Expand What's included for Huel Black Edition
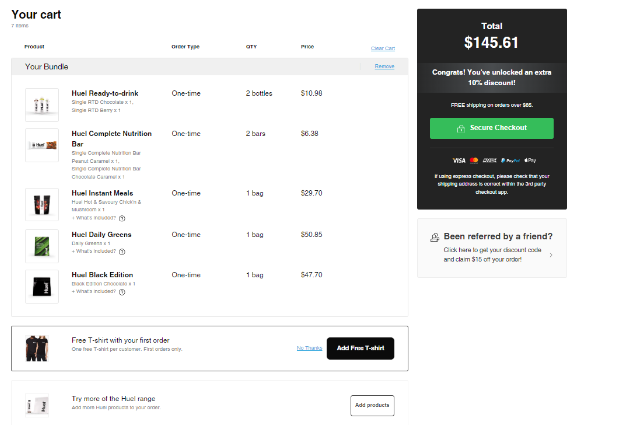This screenshot has height=439, width=624. [95, 291]
